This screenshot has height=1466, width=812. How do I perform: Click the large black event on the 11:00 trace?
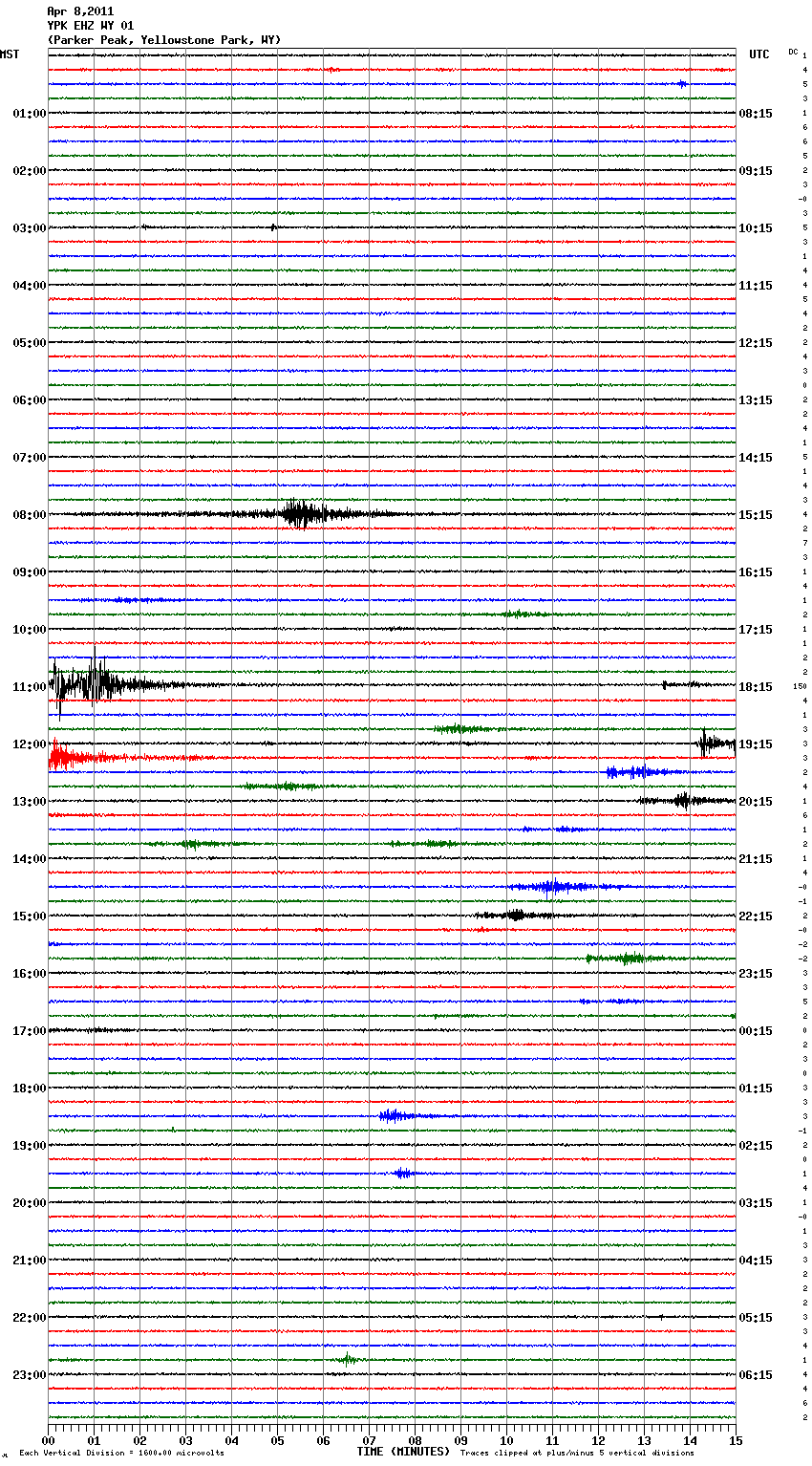[x=96, y=684]
